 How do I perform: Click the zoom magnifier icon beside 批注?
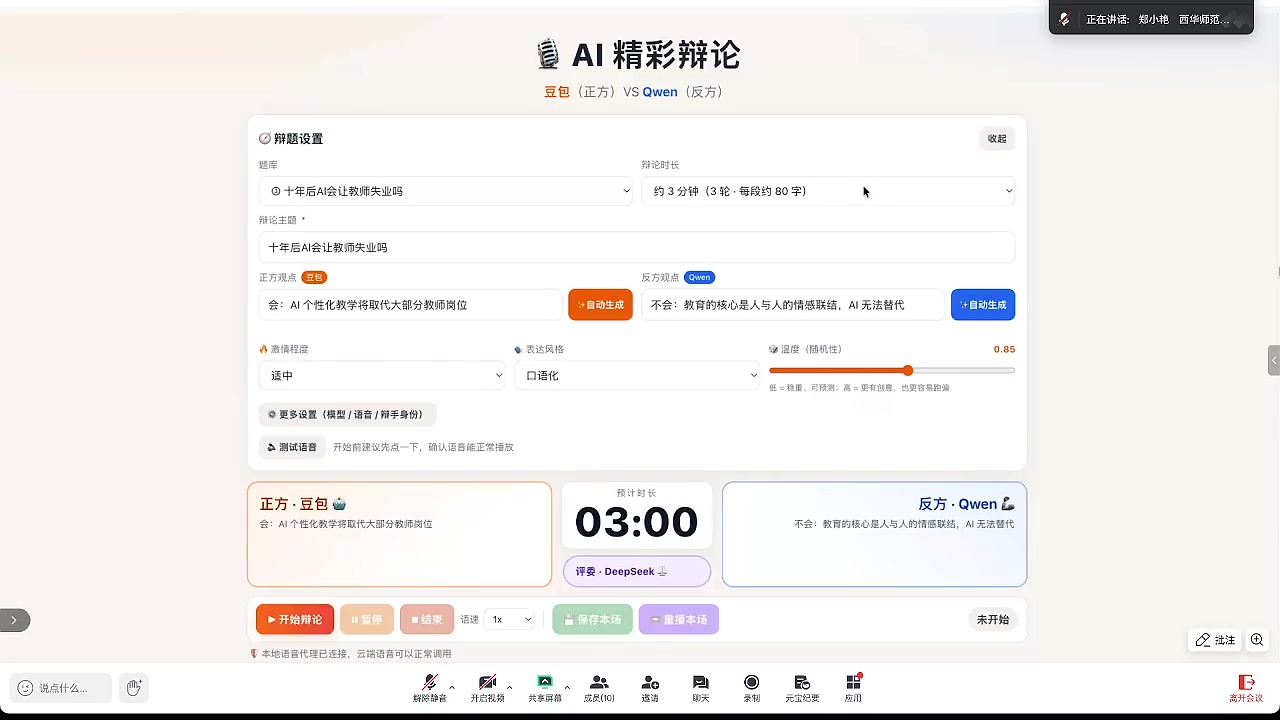click(1257, 640)
